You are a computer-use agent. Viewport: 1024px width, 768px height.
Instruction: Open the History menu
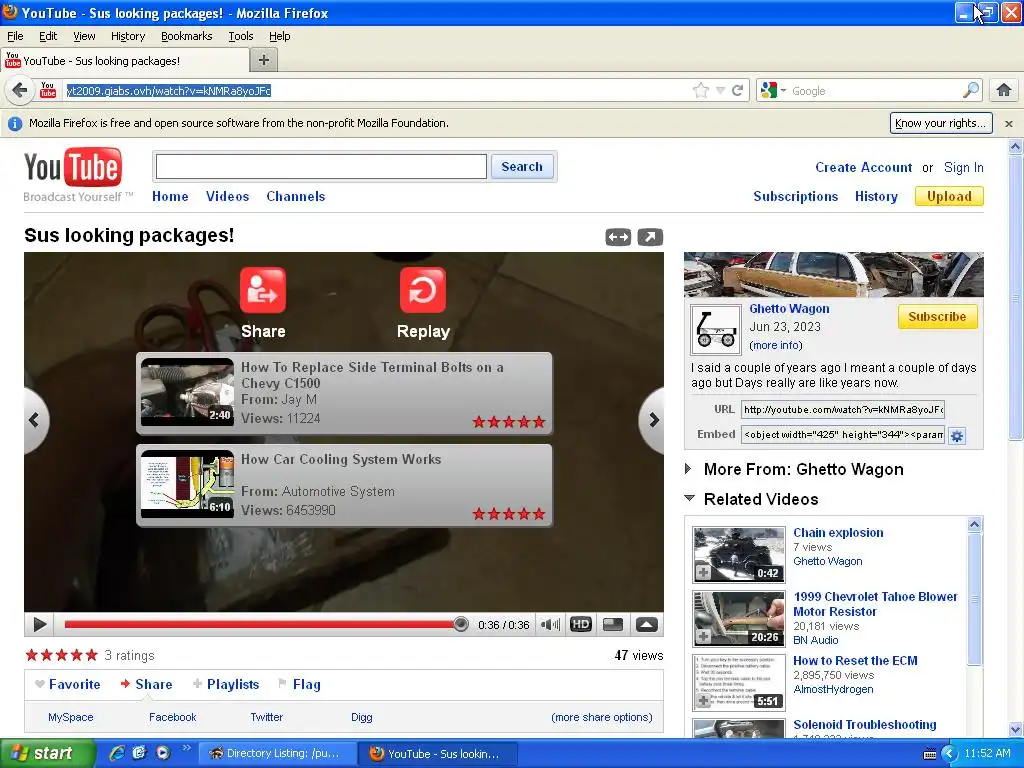[127, 36]
